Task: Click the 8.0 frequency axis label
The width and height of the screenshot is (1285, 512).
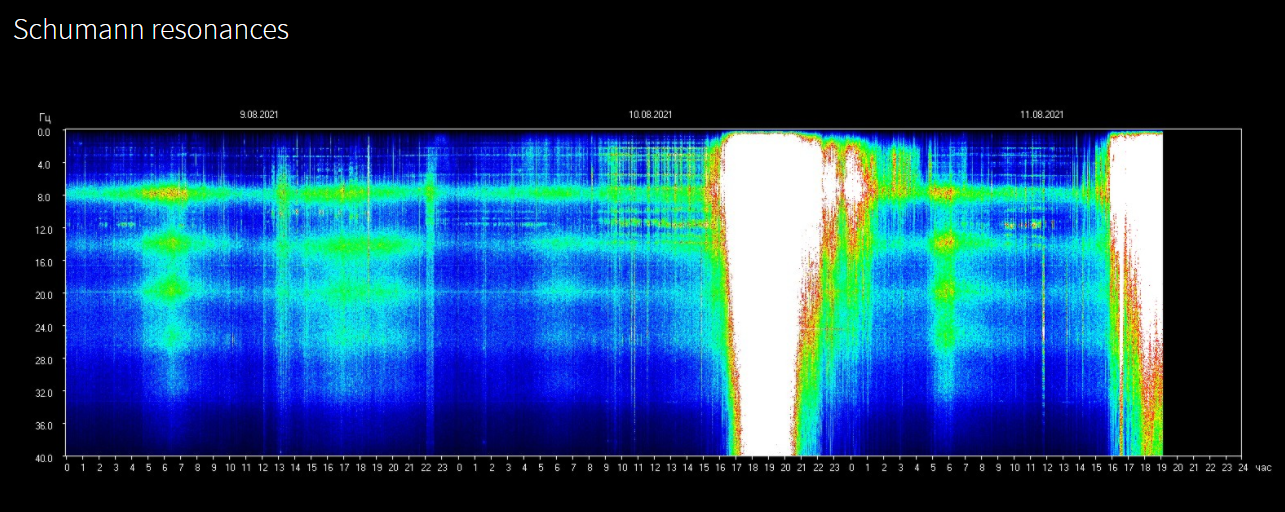Action: (44, 197)
